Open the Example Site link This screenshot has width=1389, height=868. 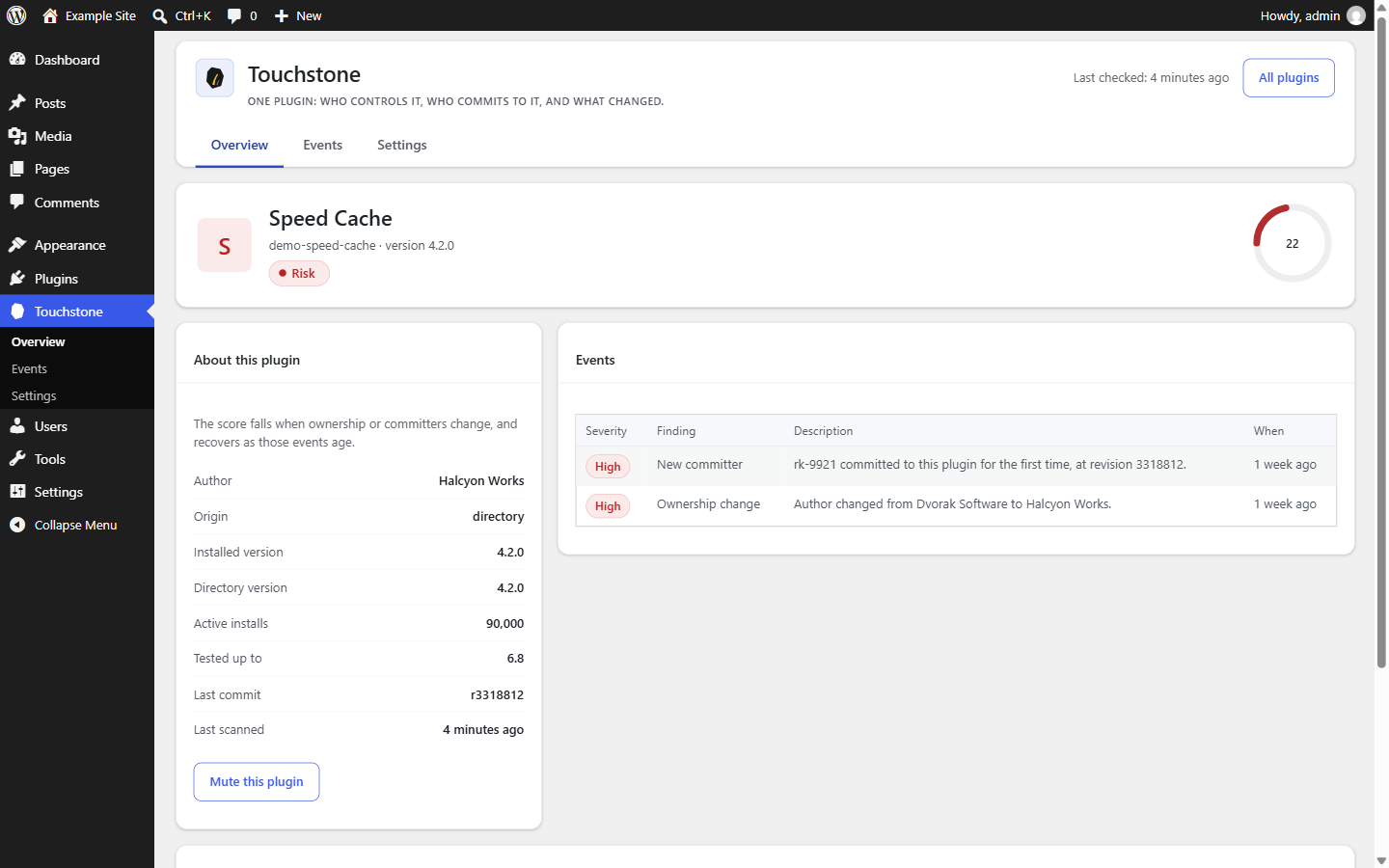100,15
